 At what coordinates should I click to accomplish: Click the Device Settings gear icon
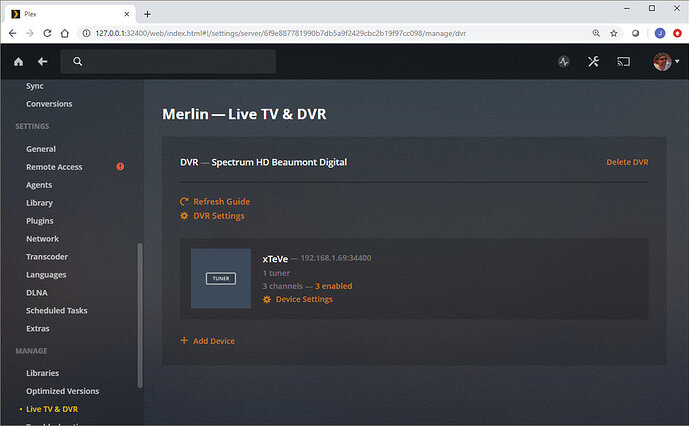pos(267,299)
